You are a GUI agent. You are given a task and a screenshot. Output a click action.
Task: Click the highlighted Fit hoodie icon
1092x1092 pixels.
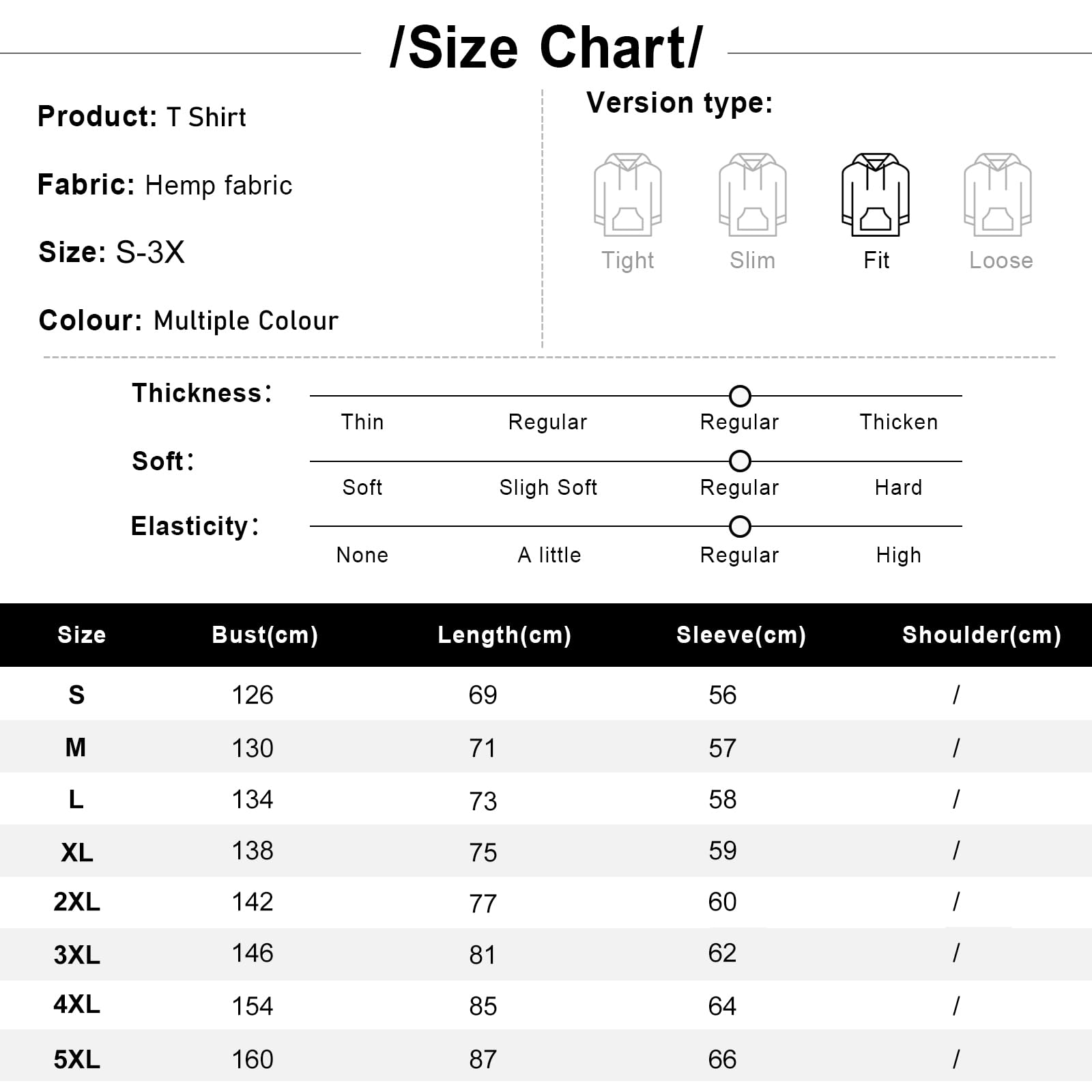point(876,195)
